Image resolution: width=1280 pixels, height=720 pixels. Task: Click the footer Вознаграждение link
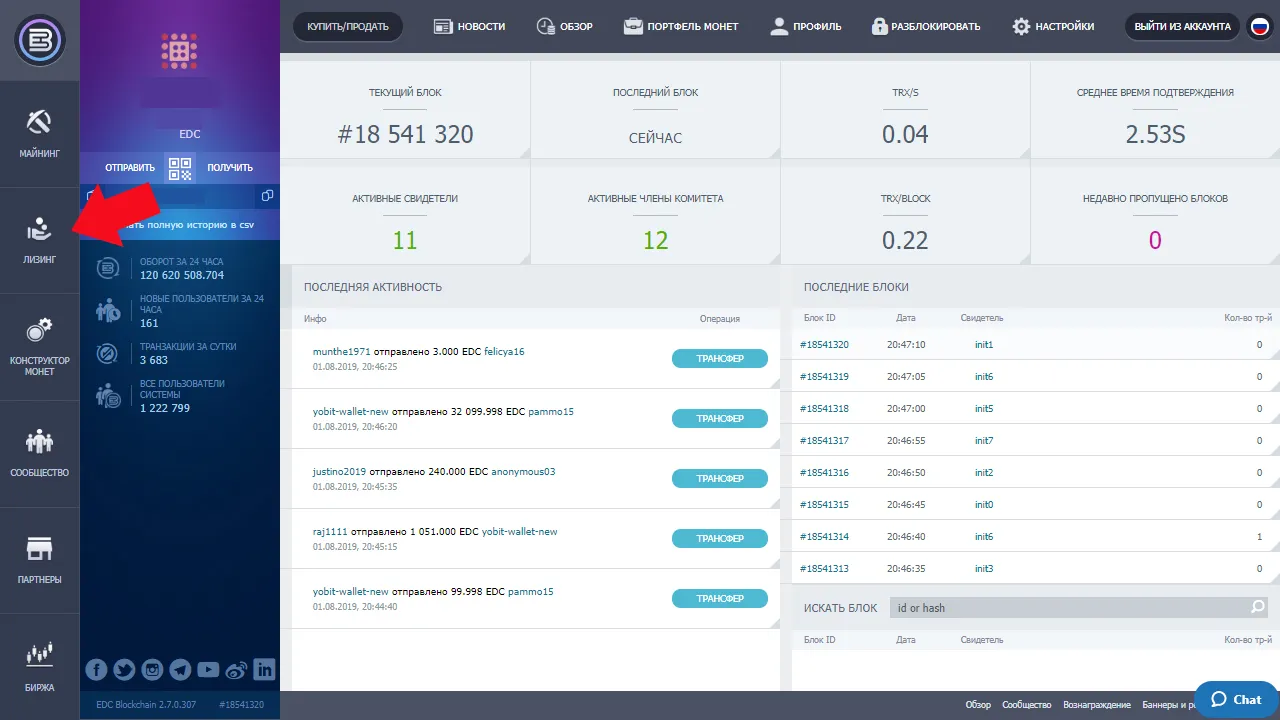click(1097, 705)
